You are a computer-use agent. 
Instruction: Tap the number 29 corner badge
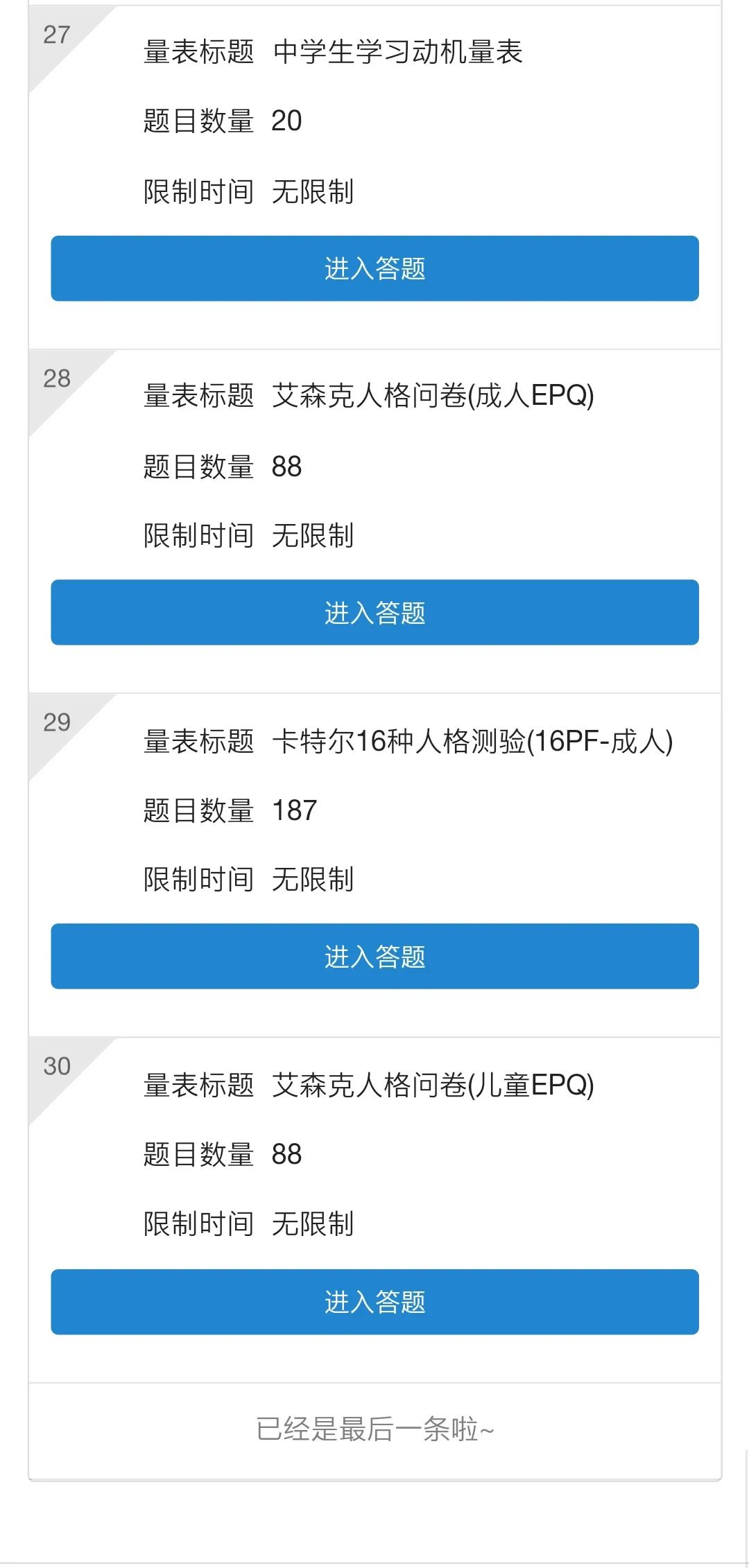(x=57, y=722)
